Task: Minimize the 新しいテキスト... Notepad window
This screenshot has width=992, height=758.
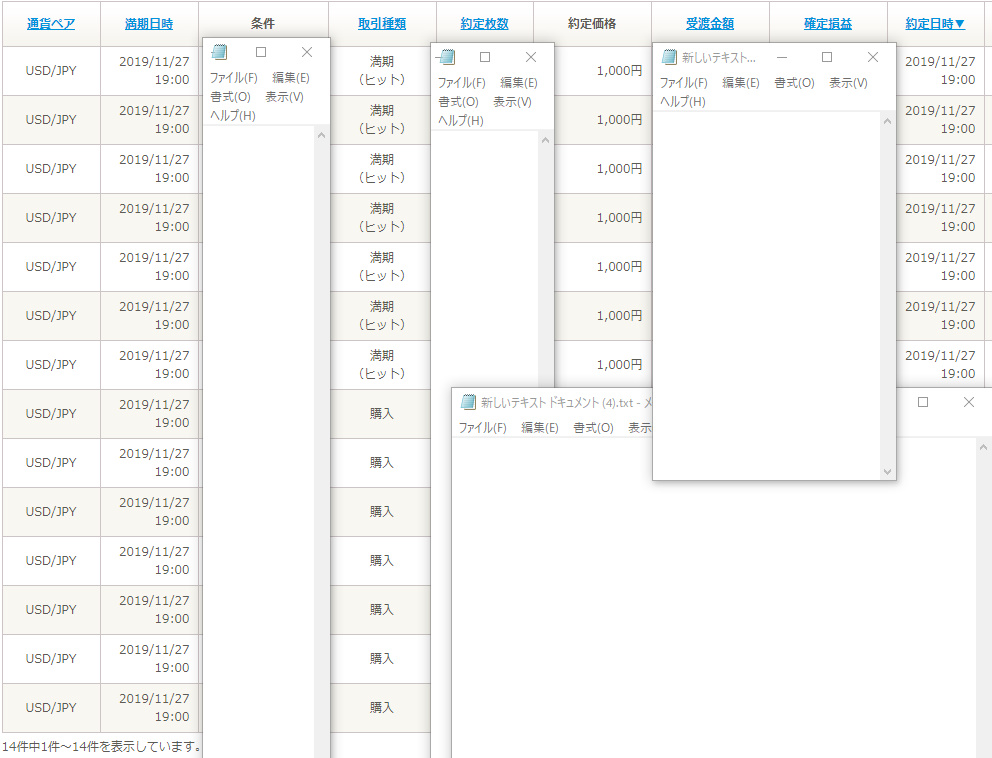Action: 782,57
